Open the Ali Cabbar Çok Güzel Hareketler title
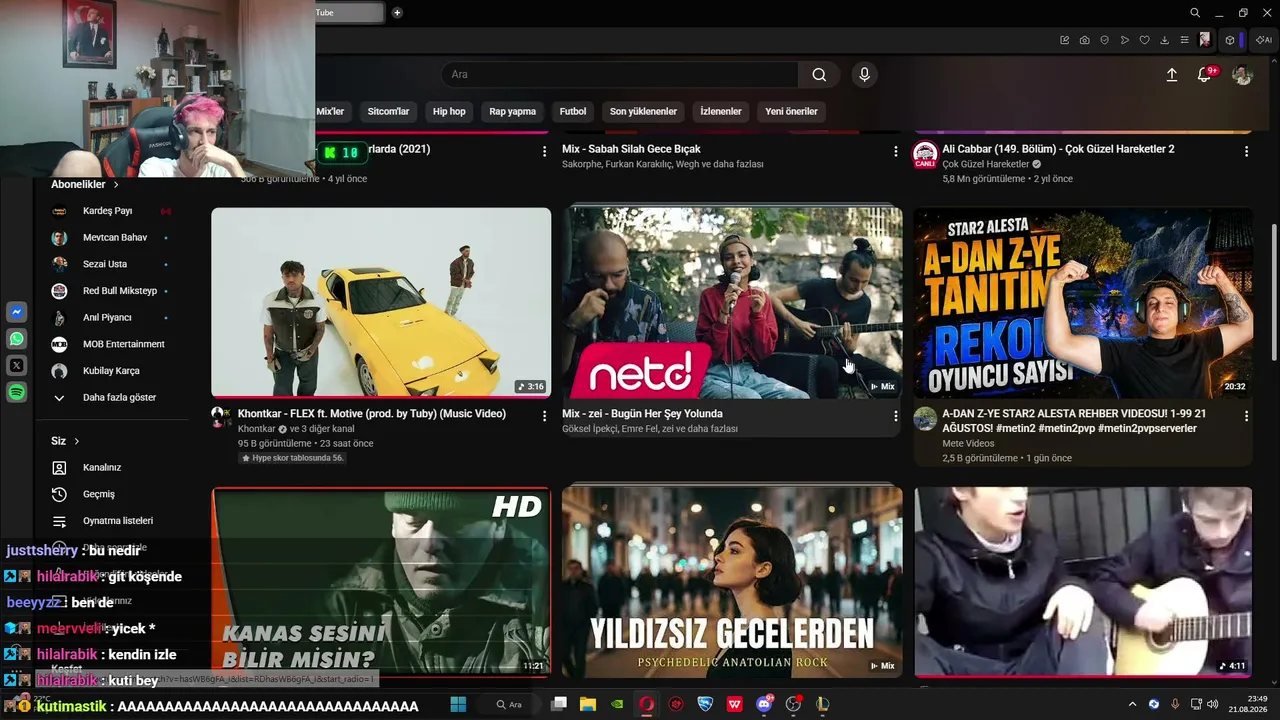 1058,149
